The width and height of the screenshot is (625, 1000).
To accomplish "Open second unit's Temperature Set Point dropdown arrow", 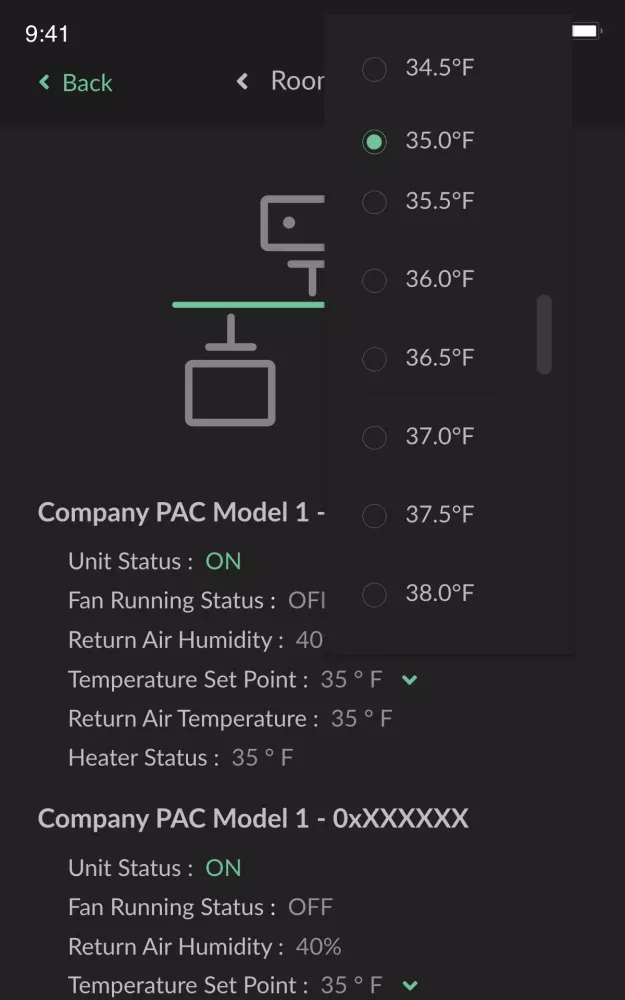I will pyautogui.click(x=410, y=986).
